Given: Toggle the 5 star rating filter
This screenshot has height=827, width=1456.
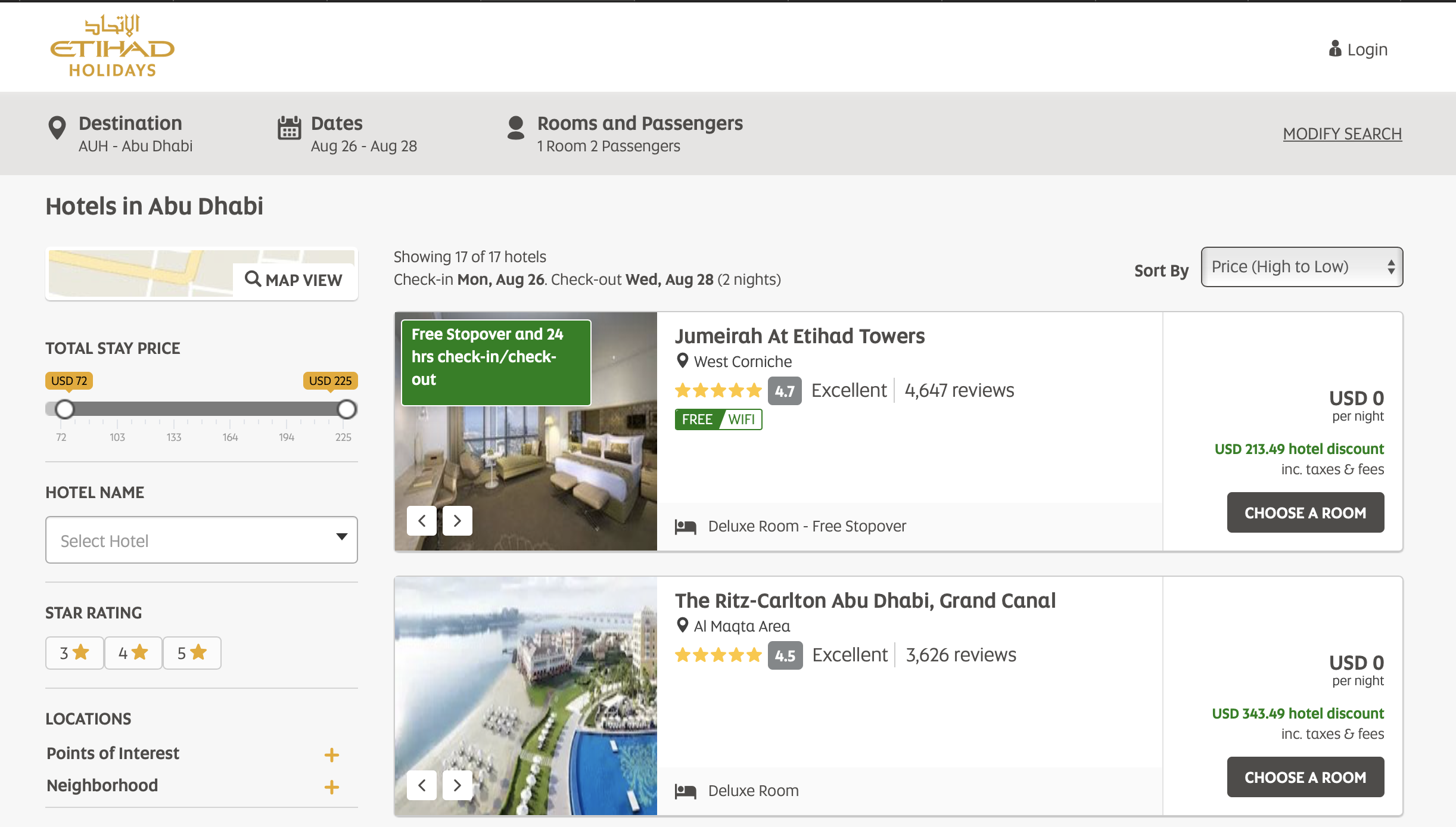Looking at the screenshot, I should [192, 653].
